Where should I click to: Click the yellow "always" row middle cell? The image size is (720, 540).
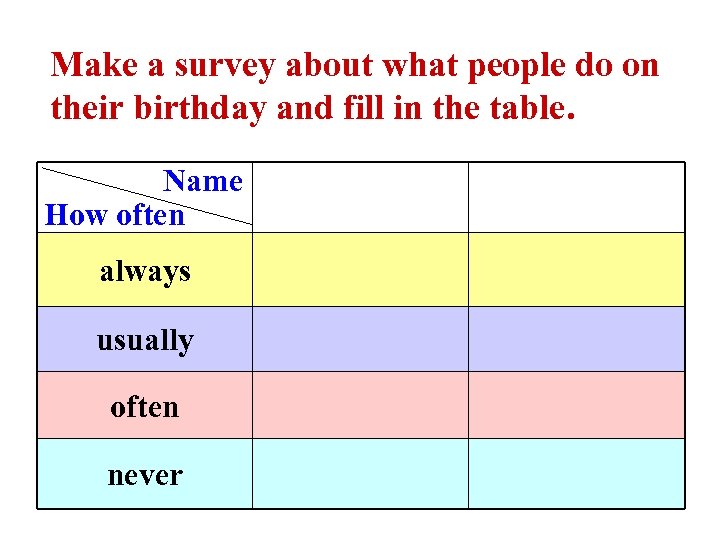[x=360, y=270]
